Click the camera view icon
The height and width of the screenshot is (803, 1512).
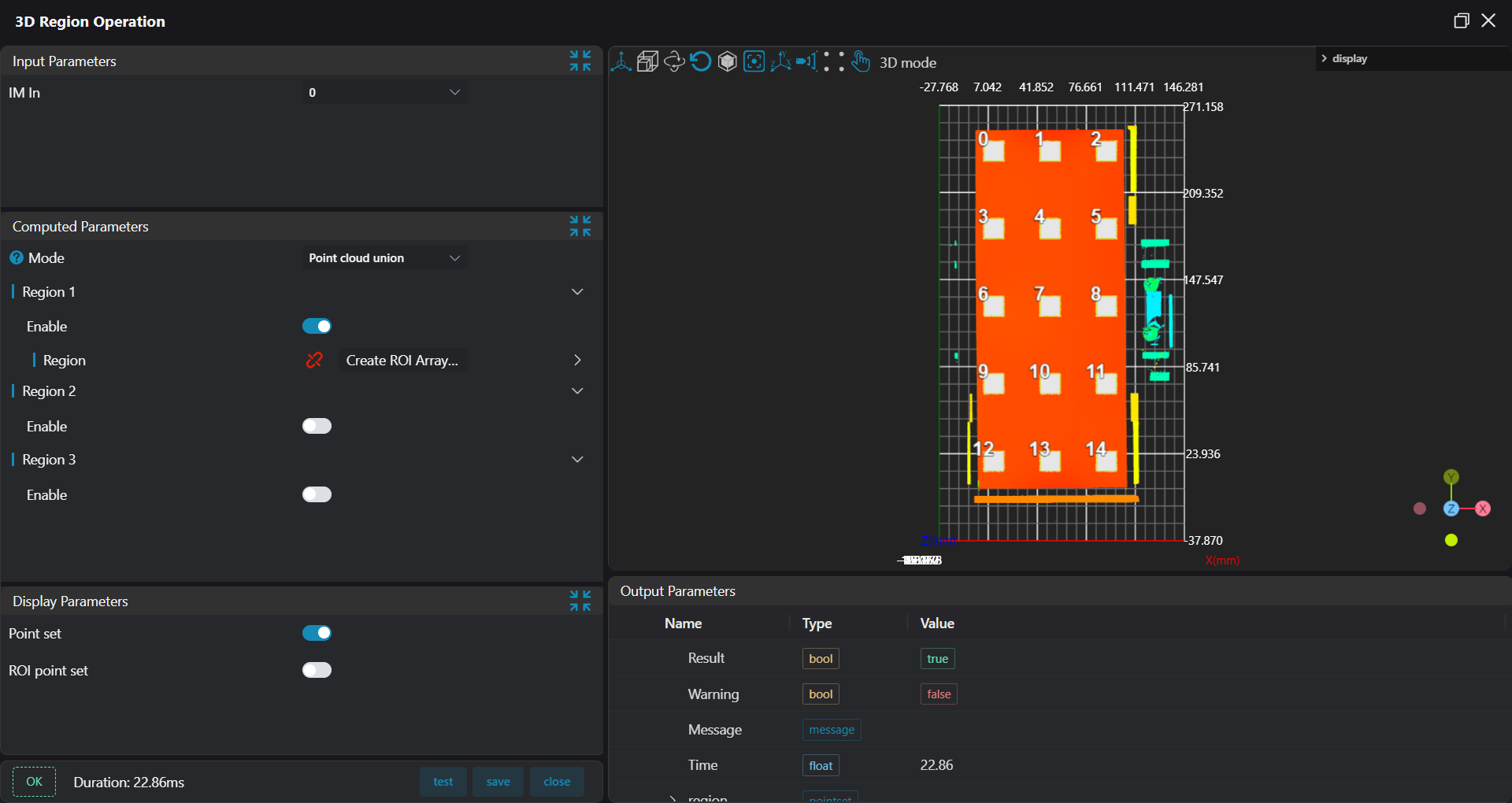click(806, 62)
